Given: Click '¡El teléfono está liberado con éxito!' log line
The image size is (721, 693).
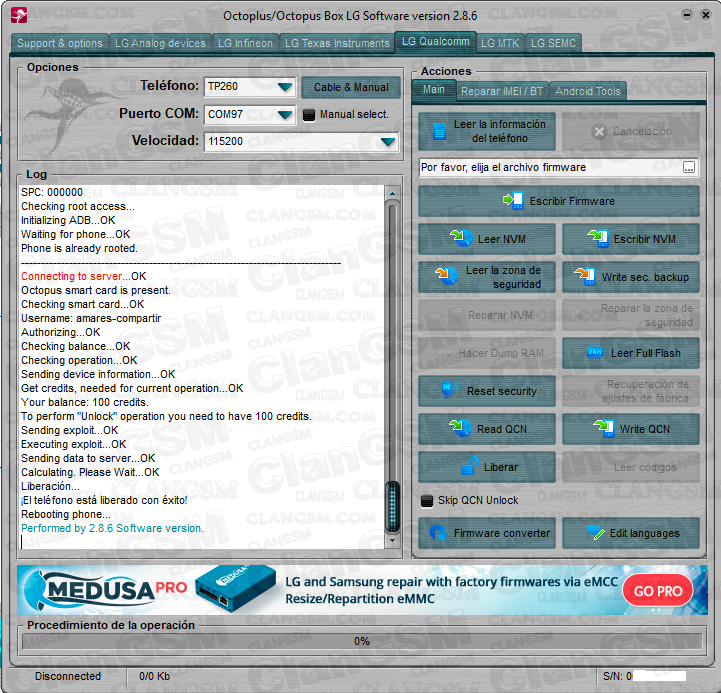Looking at the screenshot, I should click(104, 500).
